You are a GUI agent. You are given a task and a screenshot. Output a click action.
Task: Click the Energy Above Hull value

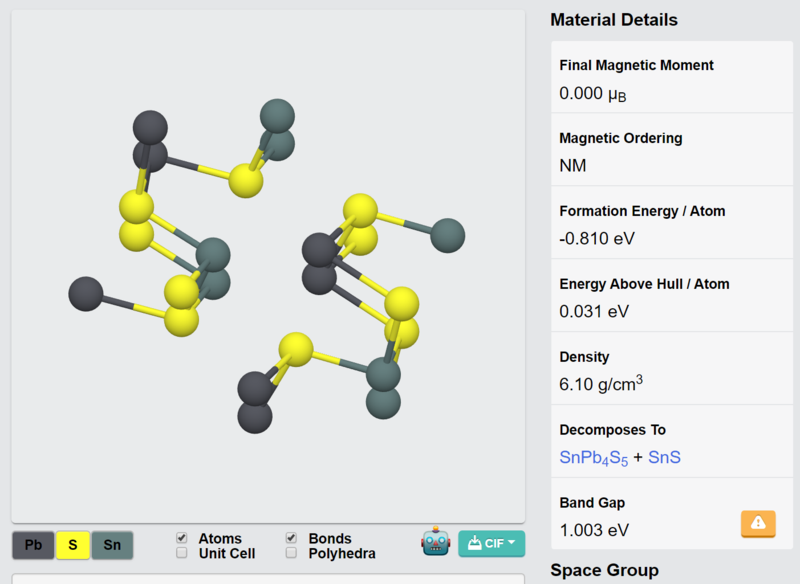594,311
